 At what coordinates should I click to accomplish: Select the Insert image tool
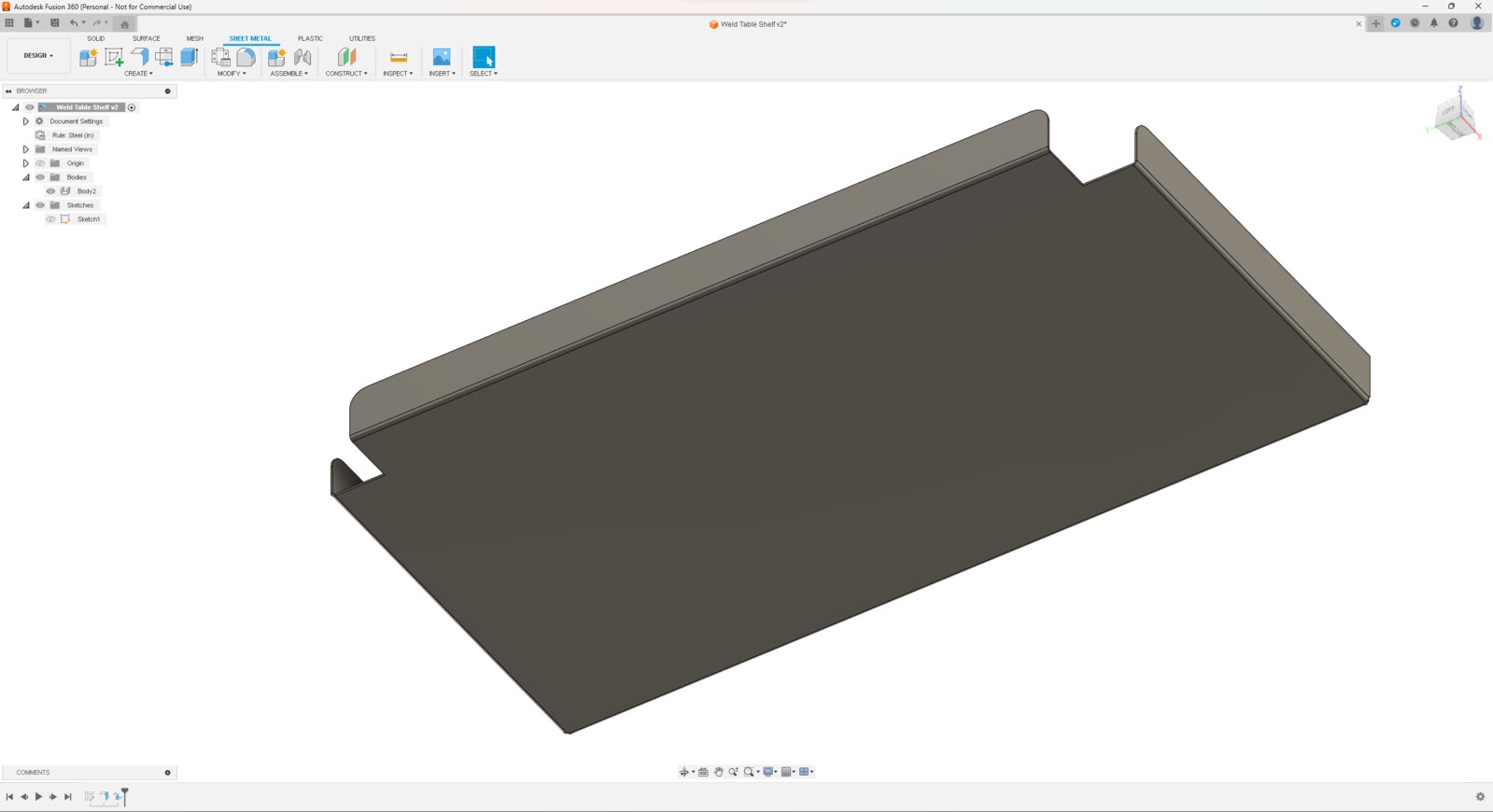[442, 57]
